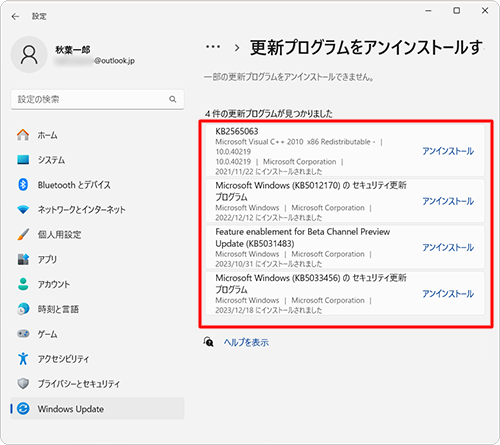Open アカウント settings
Viewport: 500px width, 445px height.
coord(97,284)
